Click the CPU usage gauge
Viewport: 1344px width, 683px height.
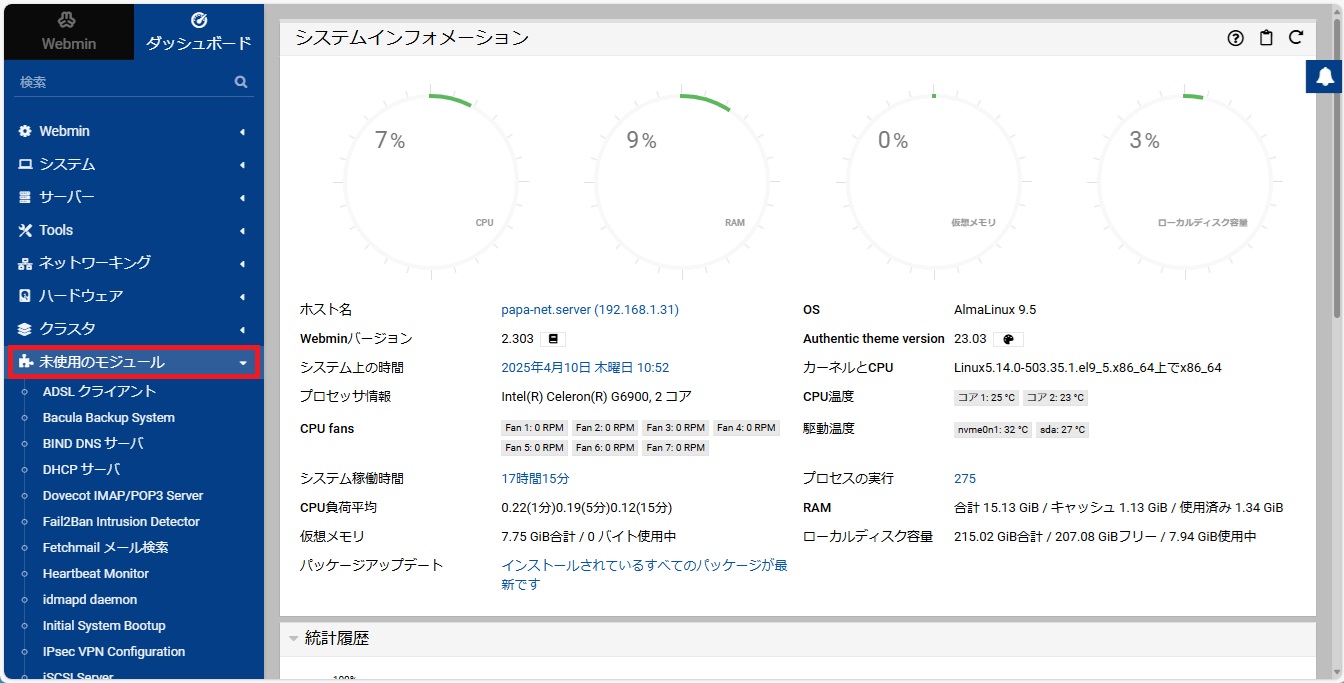point(430,181)
